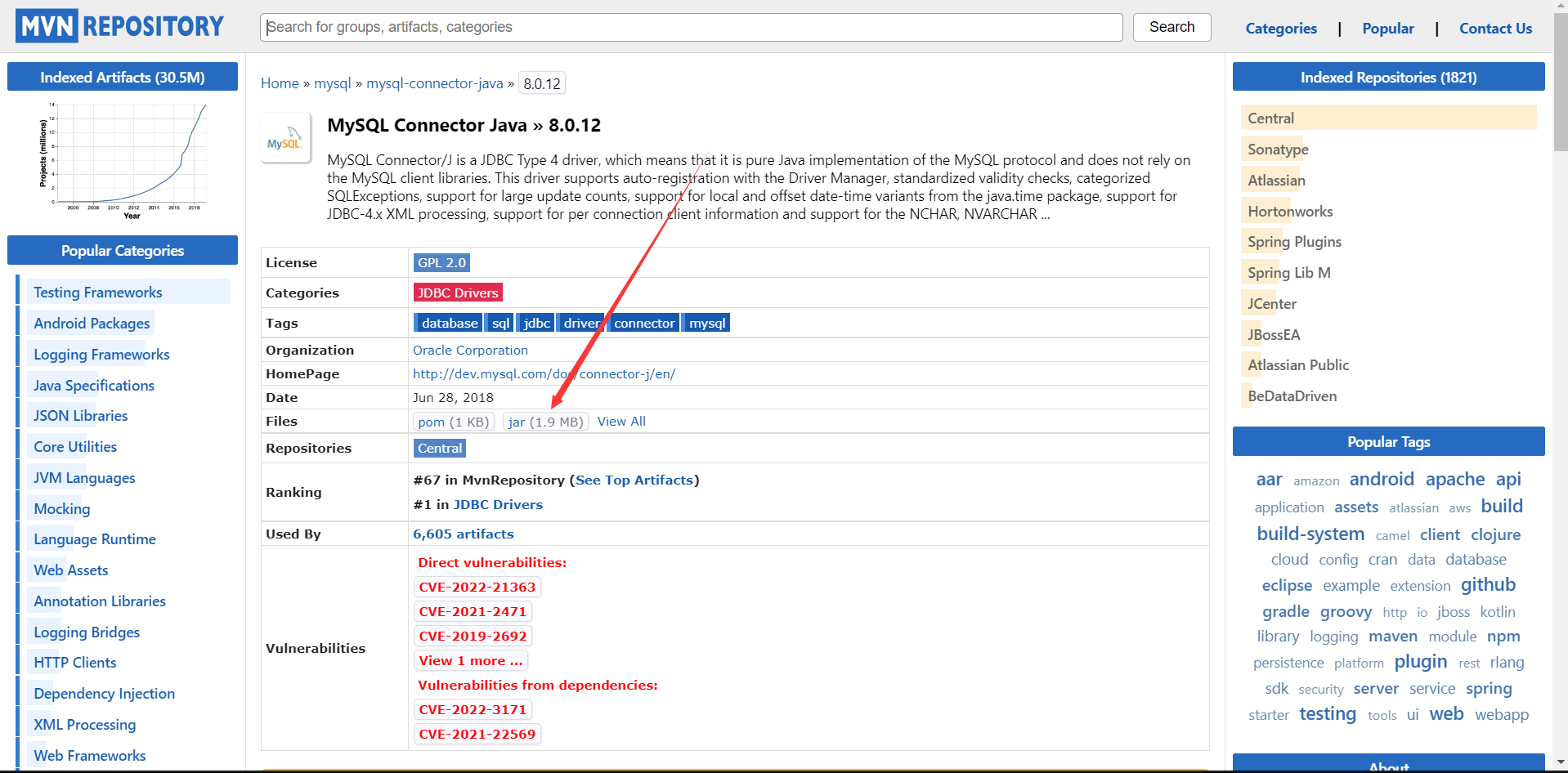Open JVM Languages category
Image resolution: width=1568 pixels, height=773 pixels.
[x=84, y=478]
